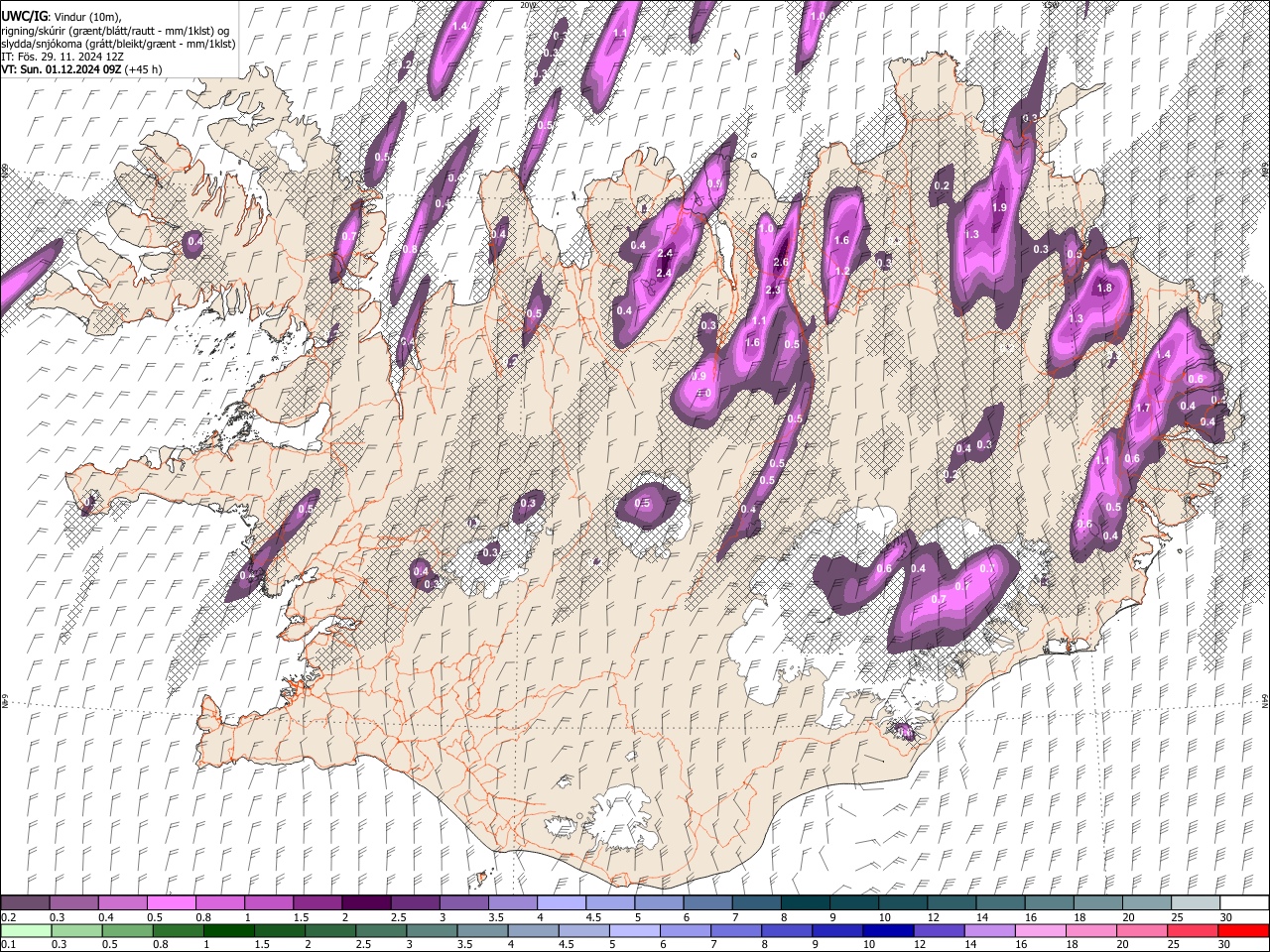The image size is (1270, 952).
Task: Pick the white swatch labeled 30 in top legend row
Action: pyautogui.click(x=1244, y=903)
